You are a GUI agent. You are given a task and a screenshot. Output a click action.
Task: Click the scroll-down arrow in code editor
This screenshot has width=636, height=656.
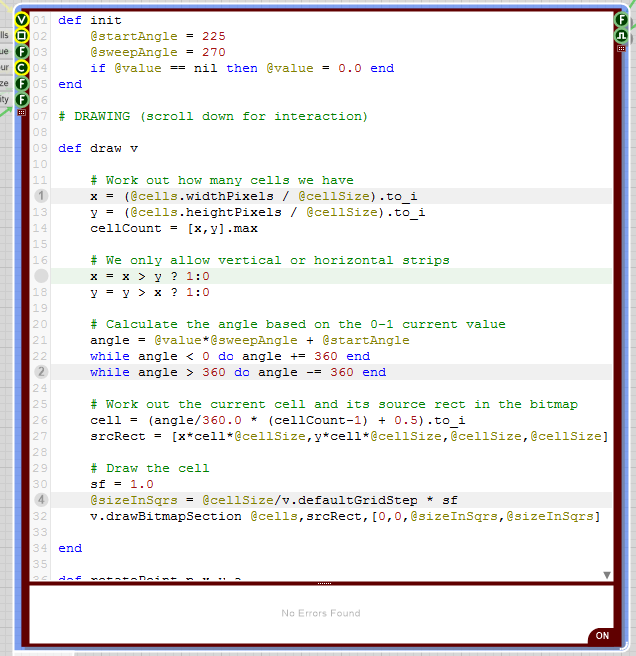pos(606,575)
